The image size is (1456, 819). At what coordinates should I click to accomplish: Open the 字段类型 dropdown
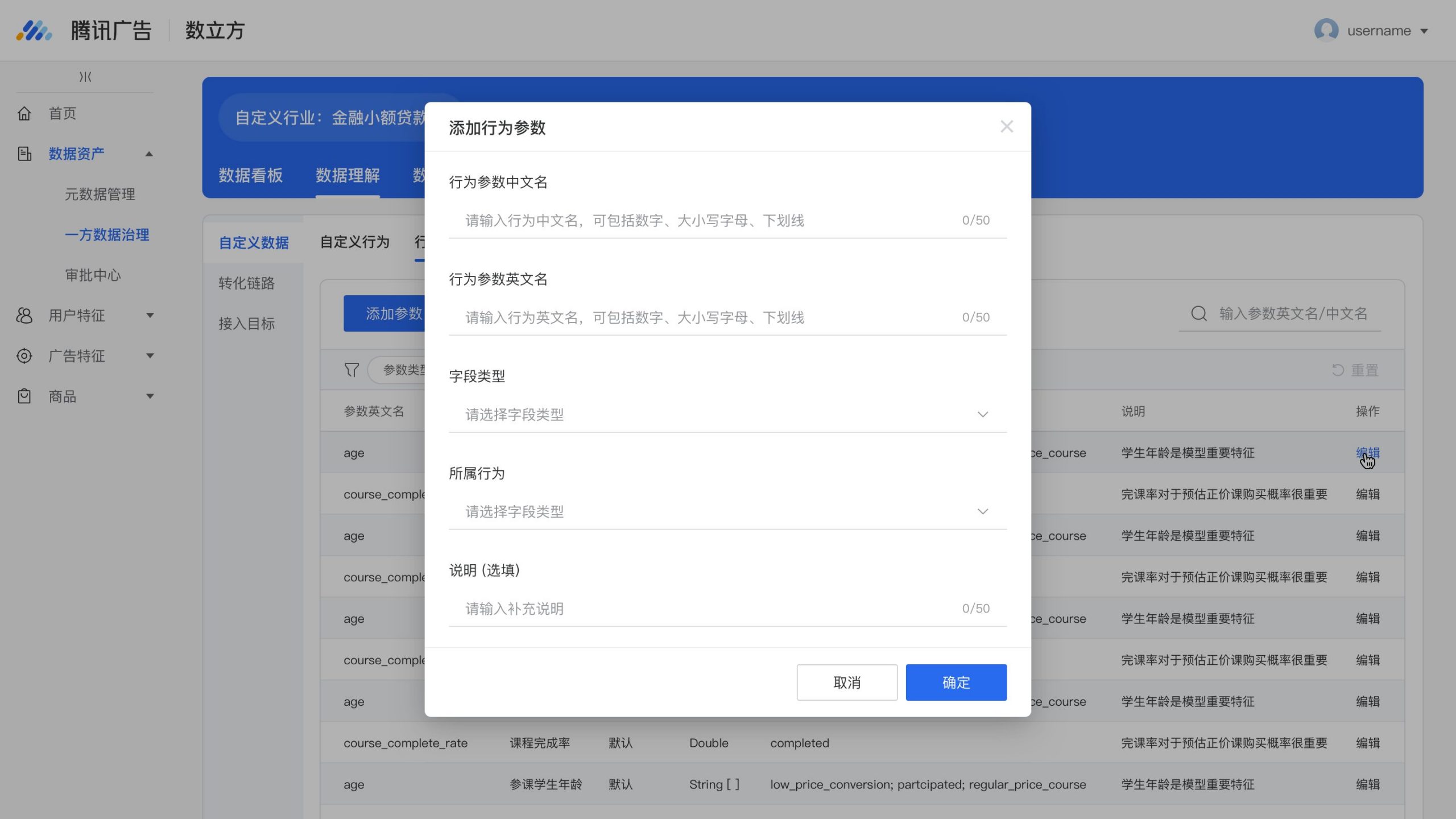(x=727, y=415)
